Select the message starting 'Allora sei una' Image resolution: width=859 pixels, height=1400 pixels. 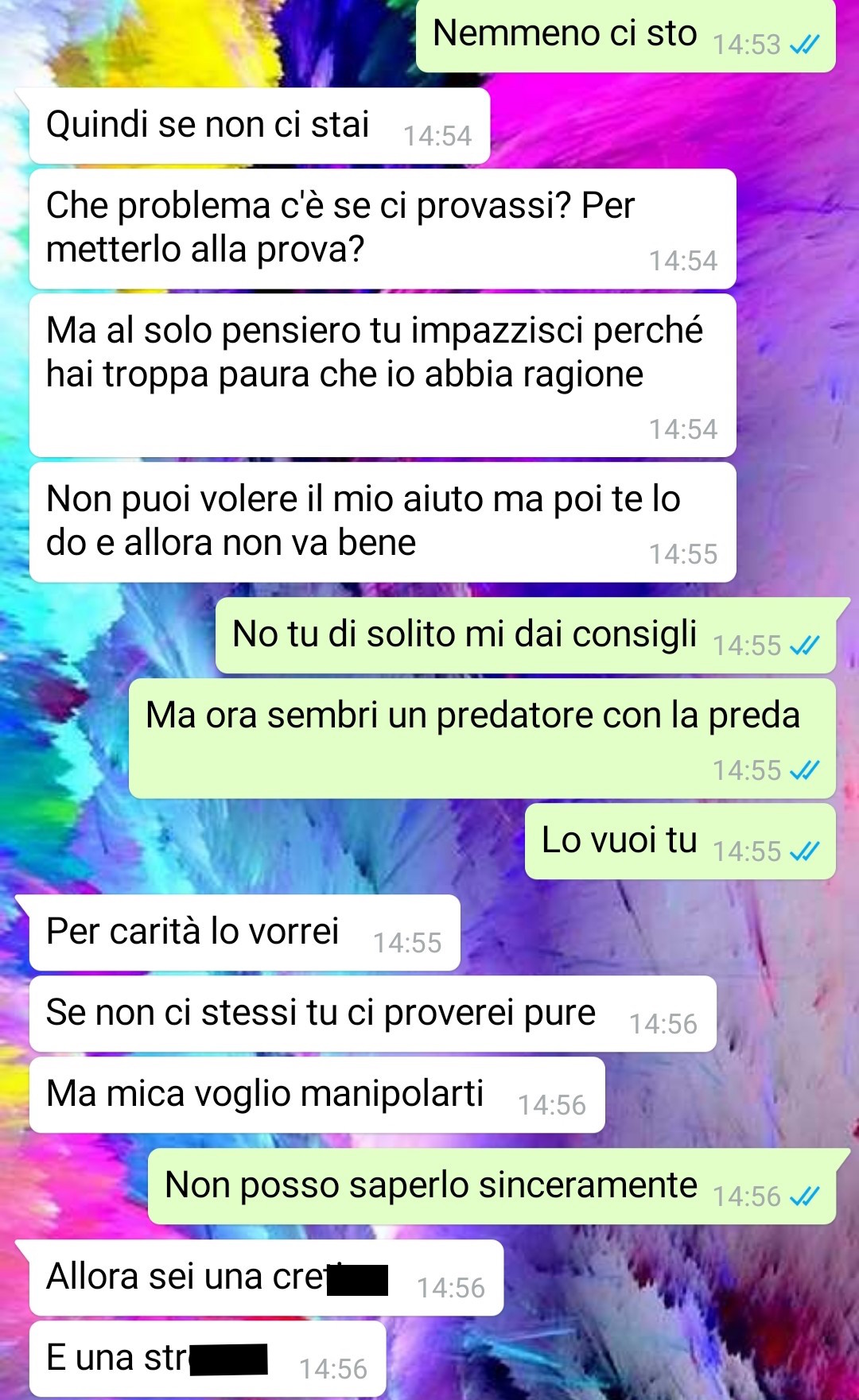pos(266,1278)
